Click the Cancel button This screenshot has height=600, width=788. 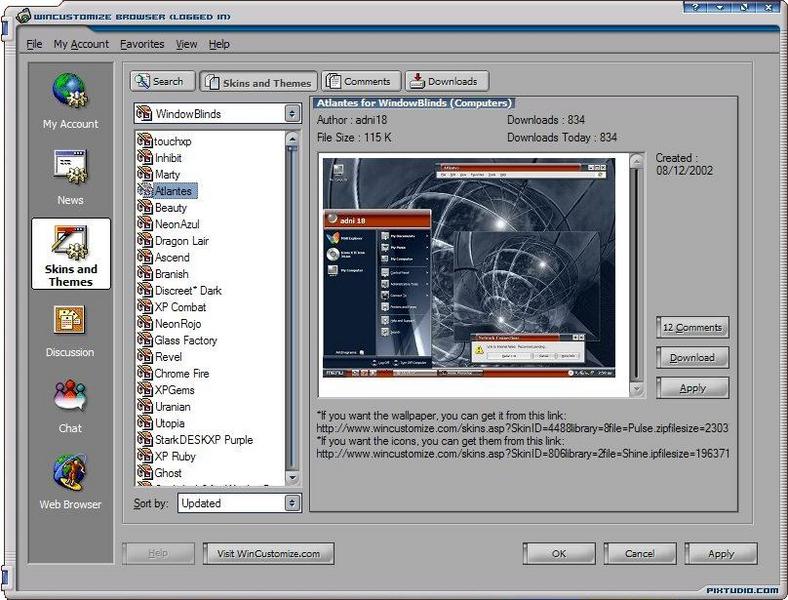coord(640,553)
